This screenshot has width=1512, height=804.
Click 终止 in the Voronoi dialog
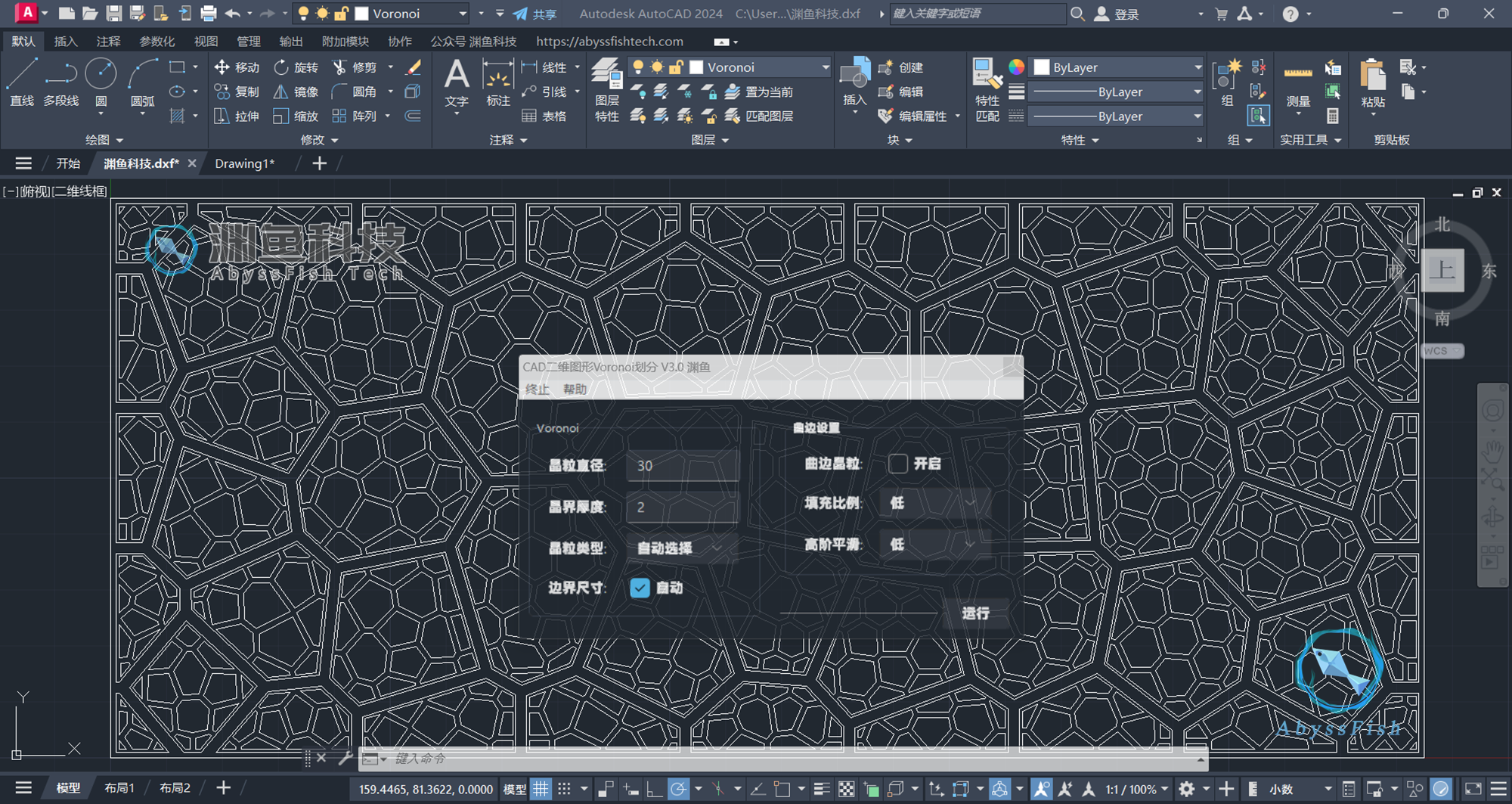coord(537,389)
